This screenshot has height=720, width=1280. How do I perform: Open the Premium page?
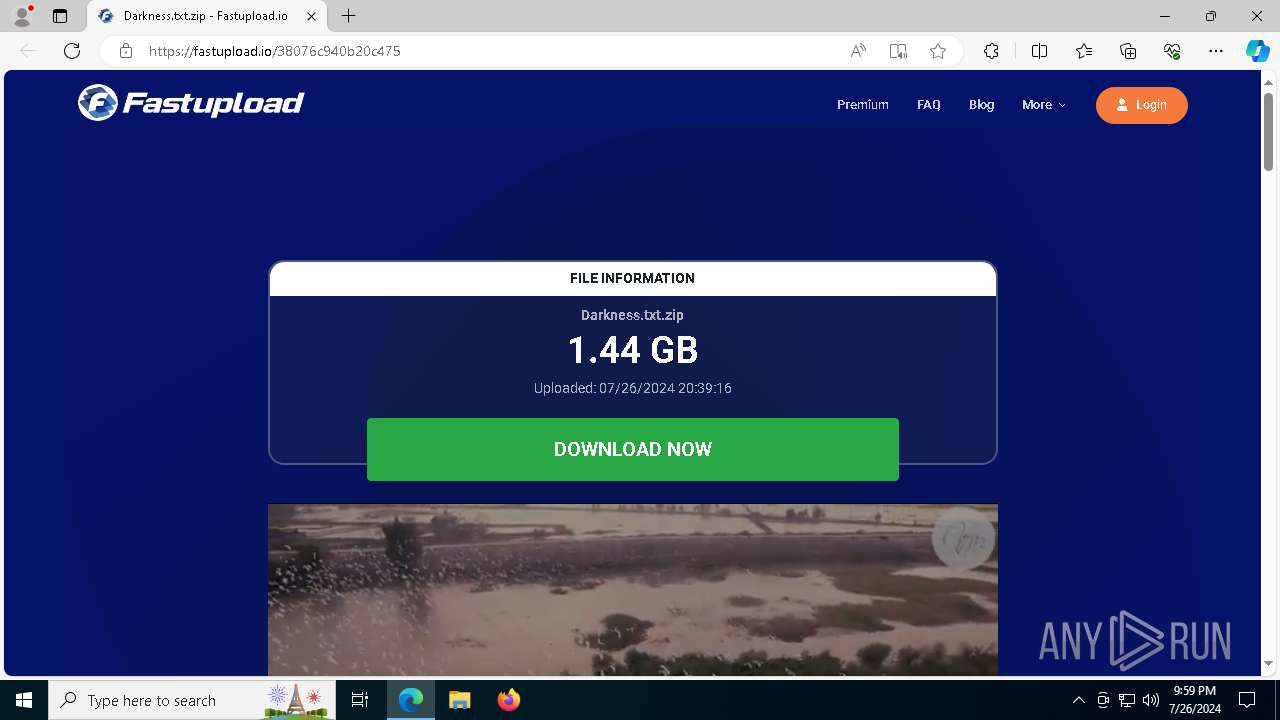click(x=863, y=105)
